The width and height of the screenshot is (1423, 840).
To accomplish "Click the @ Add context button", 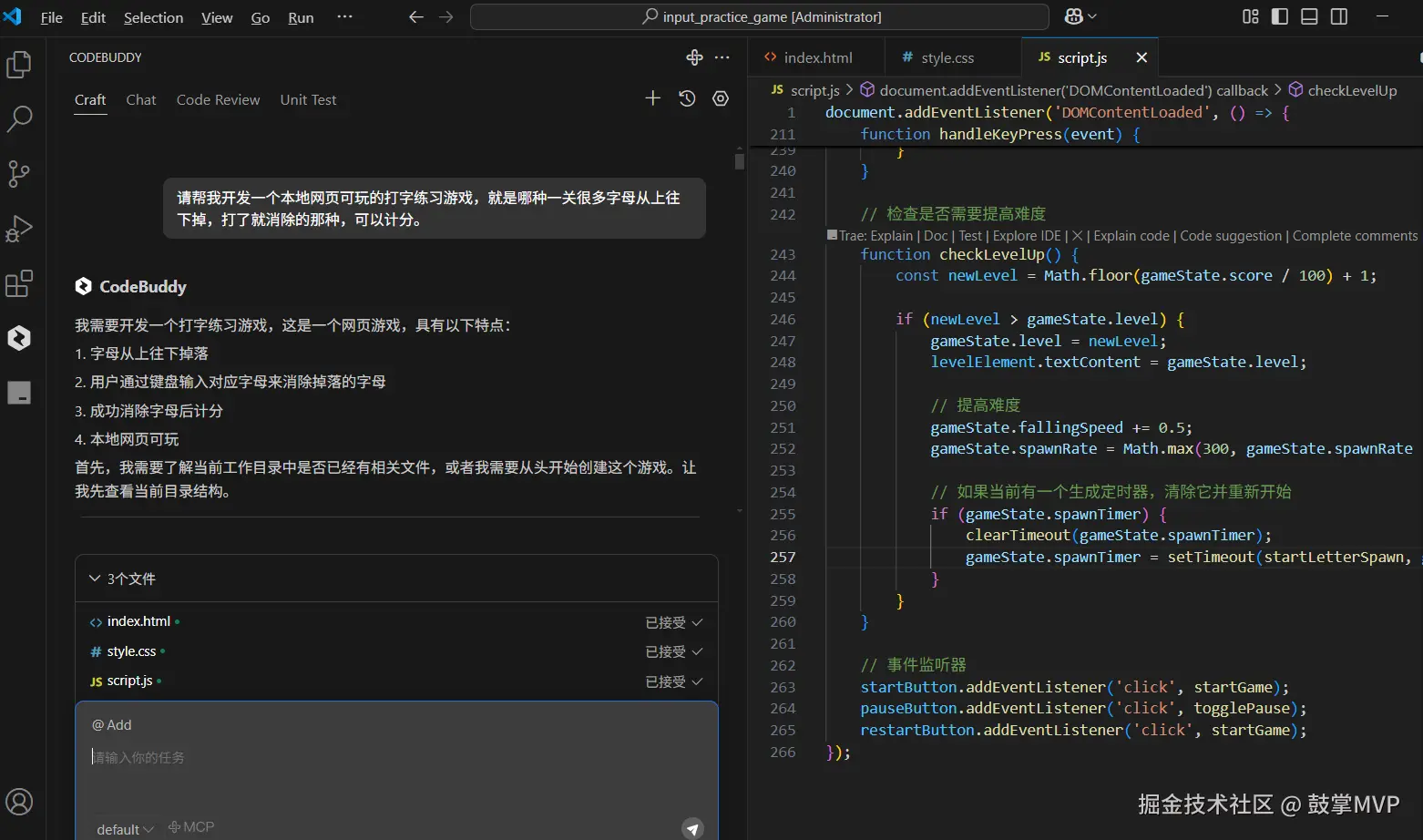I will 112,725.
